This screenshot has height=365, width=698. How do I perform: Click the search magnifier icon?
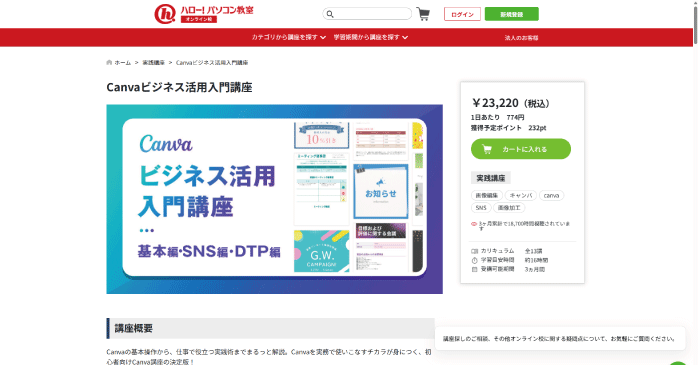click(x=330, y=14)
